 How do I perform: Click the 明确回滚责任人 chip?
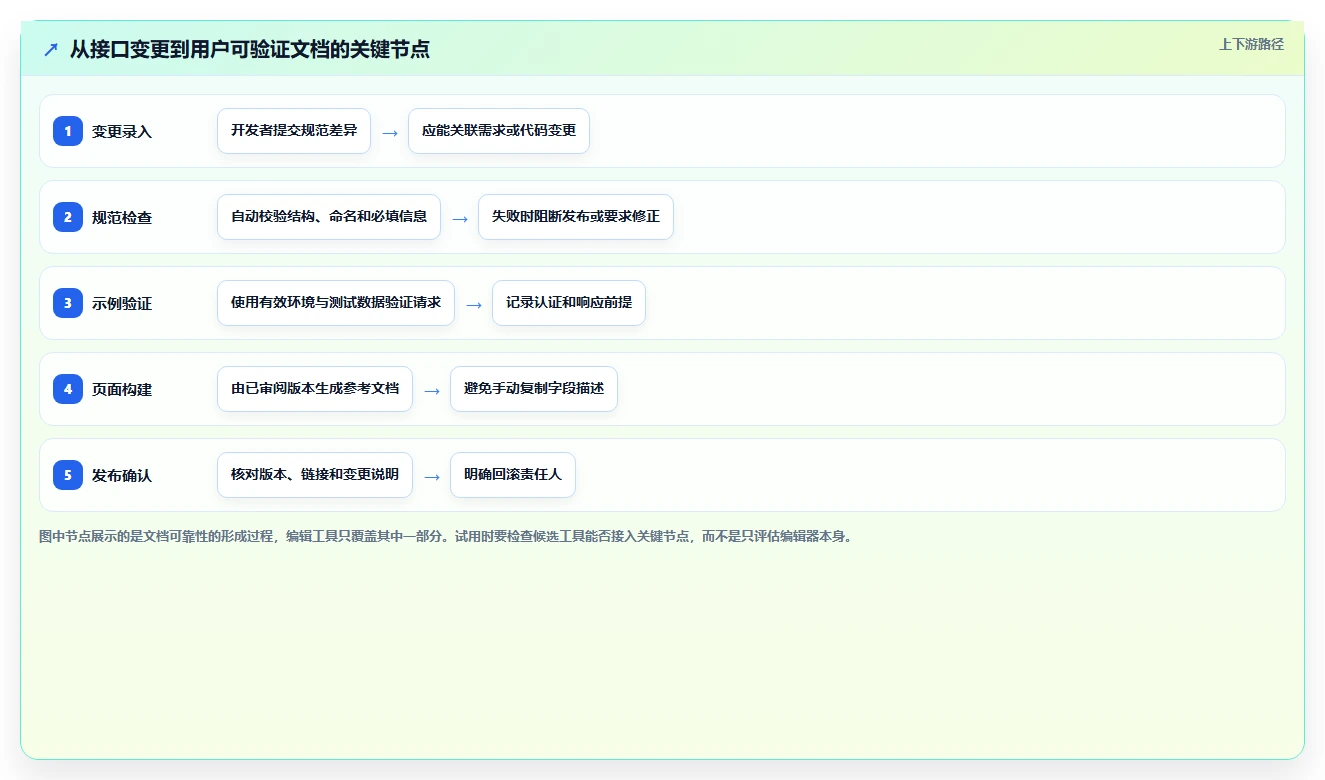(x=513, y=475)
